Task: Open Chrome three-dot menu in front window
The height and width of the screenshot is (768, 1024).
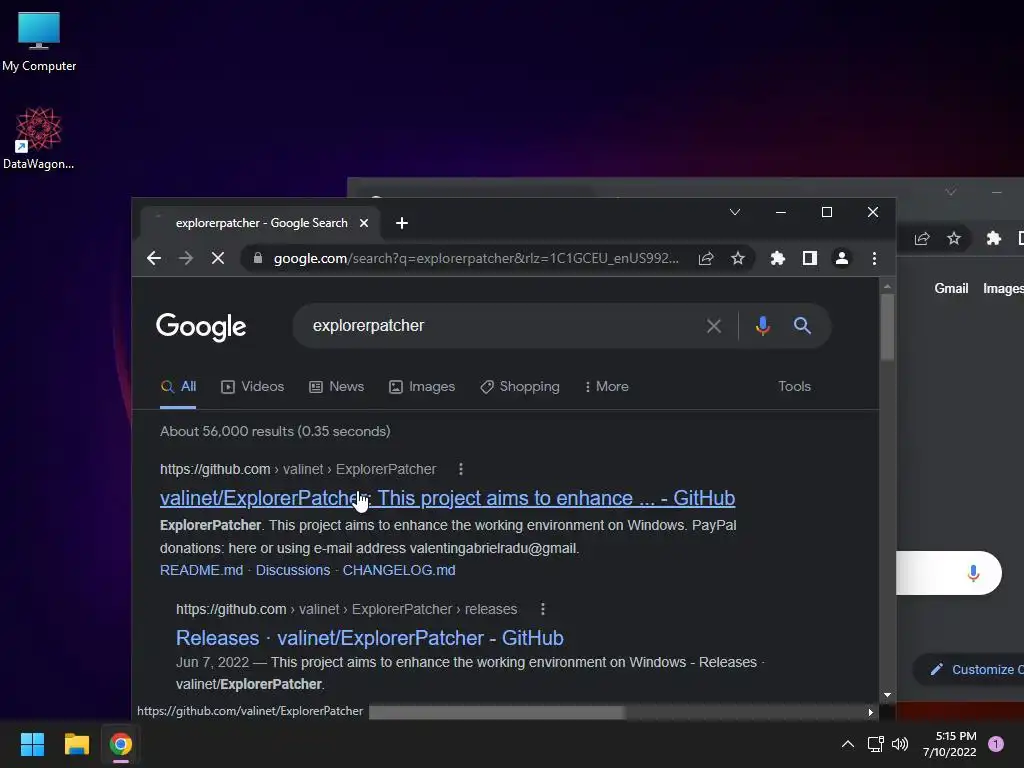Action: [874, 259]
